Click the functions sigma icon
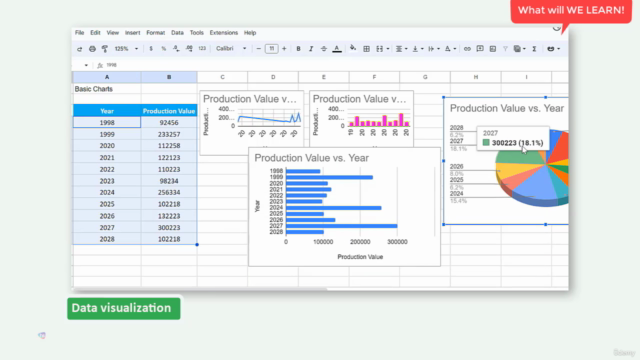The height and width of the screenshot is (360, 640). [x=534, y=49]
